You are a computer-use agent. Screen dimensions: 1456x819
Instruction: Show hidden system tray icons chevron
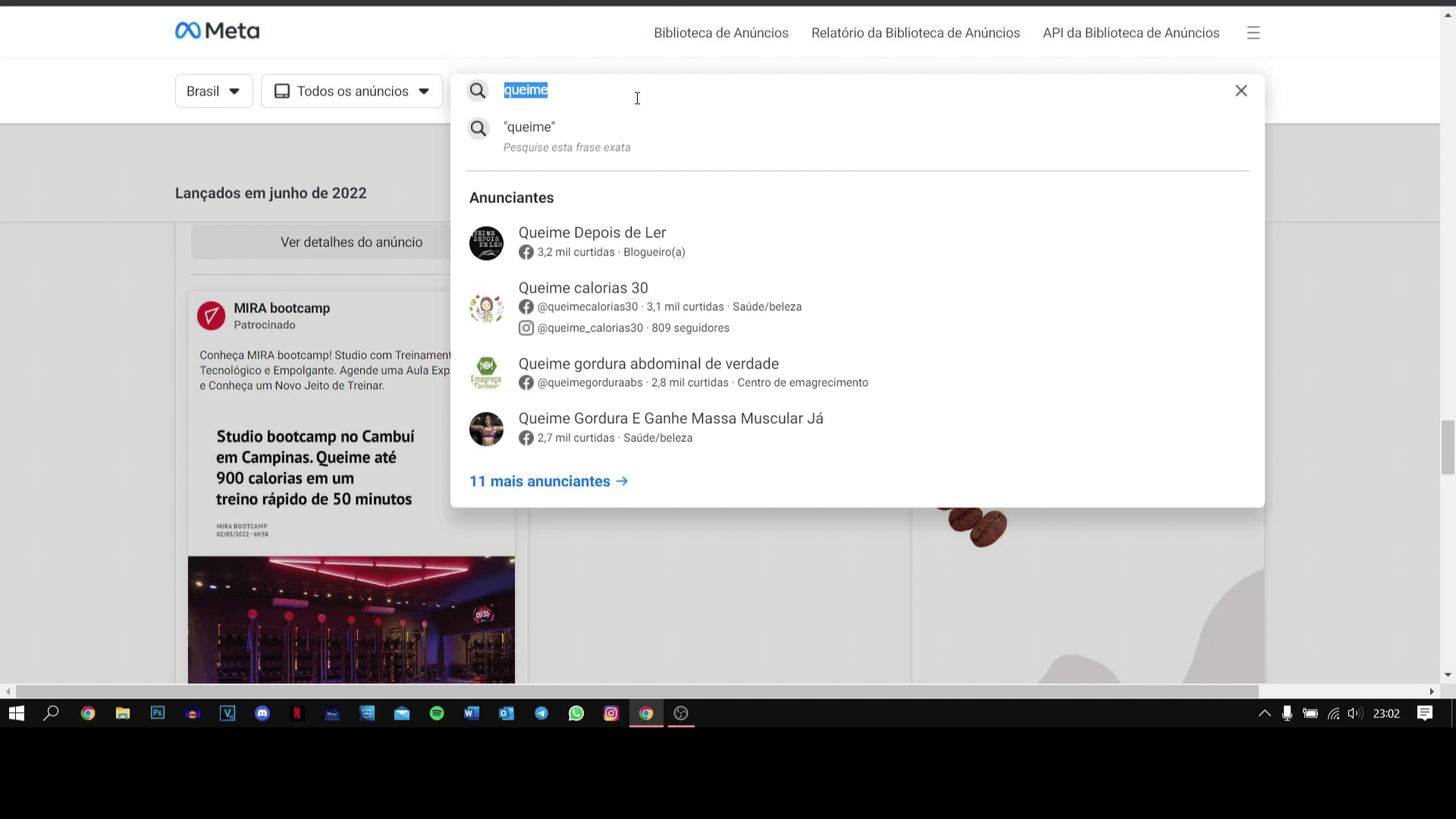click(1264, 714)
